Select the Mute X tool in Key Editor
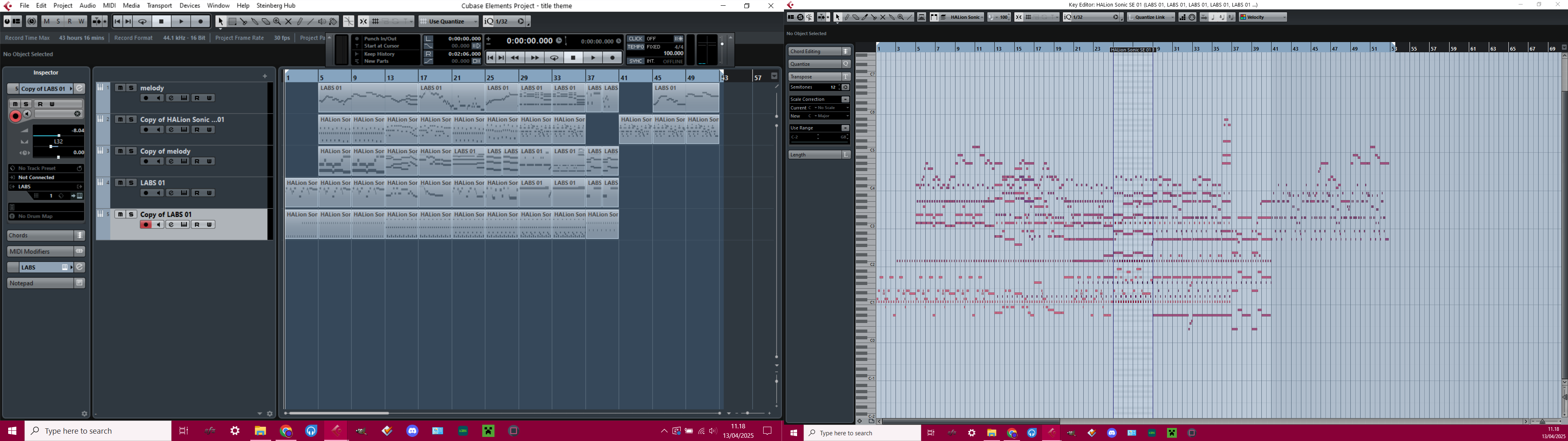The width and height of the screenshot is (1568, 441). point(882,17)
